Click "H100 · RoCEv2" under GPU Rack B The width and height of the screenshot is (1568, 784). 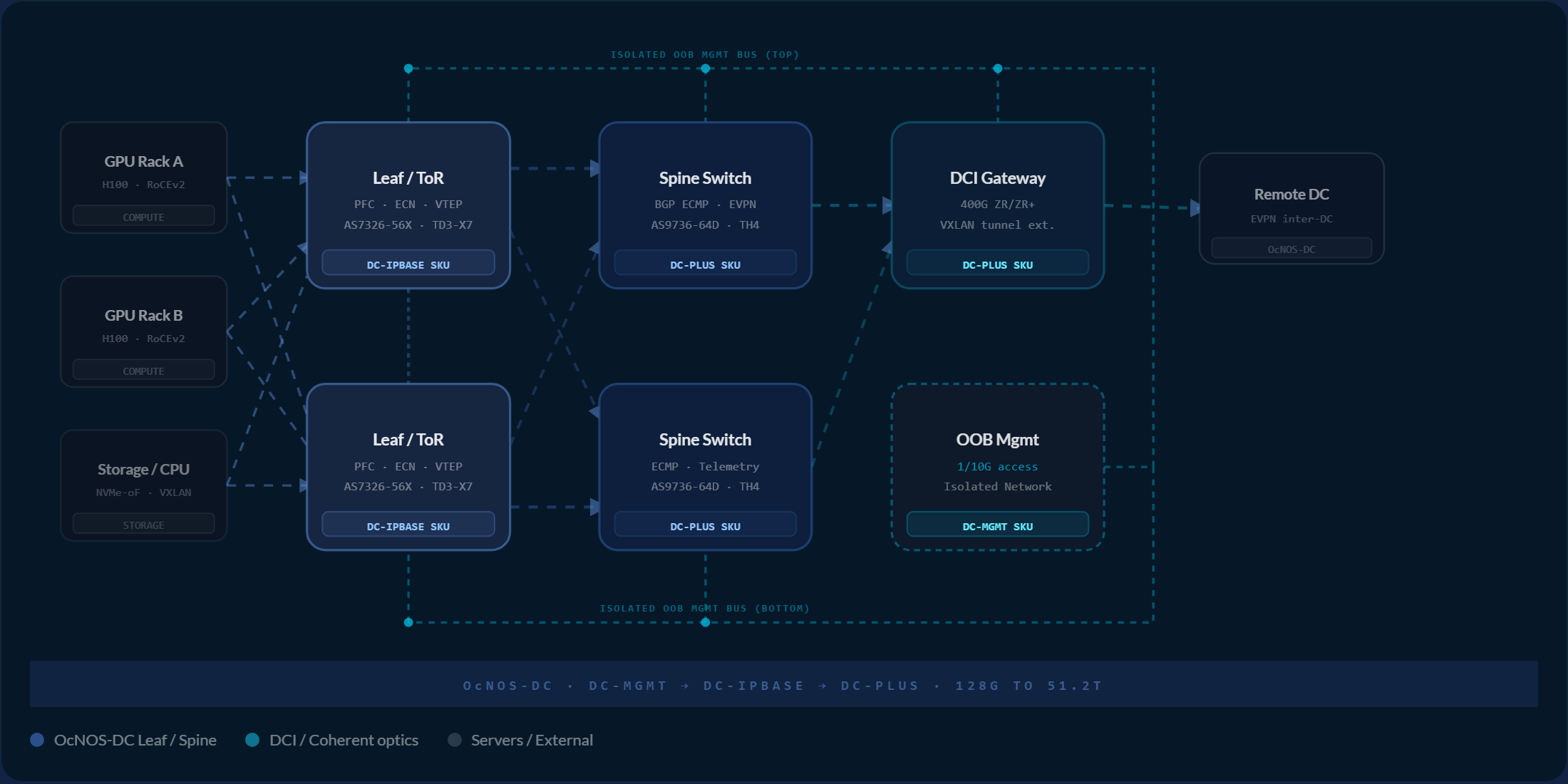click(x=143, y=339)
